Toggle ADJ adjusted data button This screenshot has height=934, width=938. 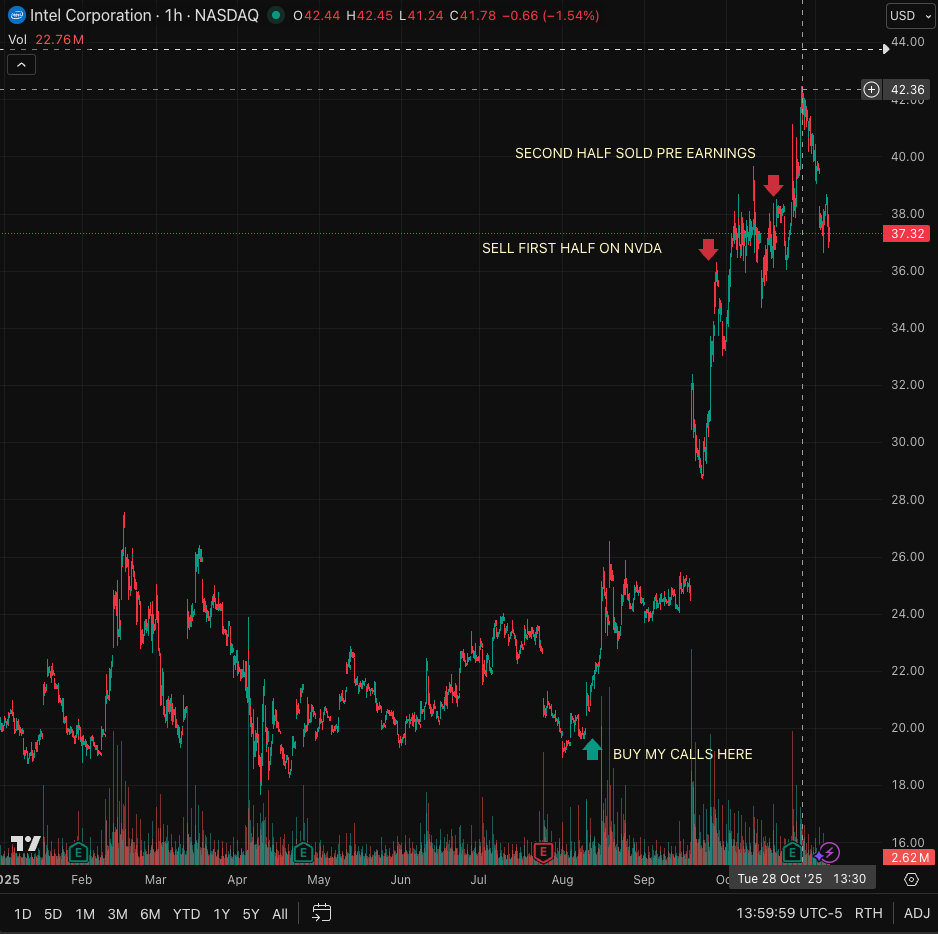pos(916,913)
